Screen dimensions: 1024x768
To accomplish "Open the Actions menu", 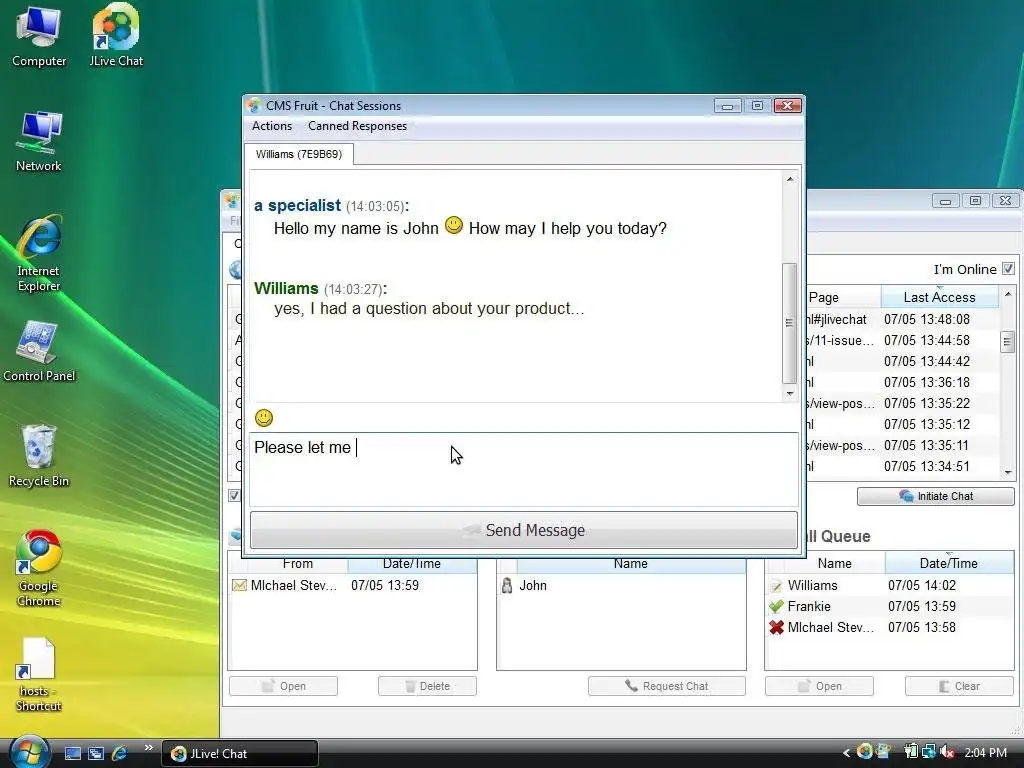I will coord(272,126).
